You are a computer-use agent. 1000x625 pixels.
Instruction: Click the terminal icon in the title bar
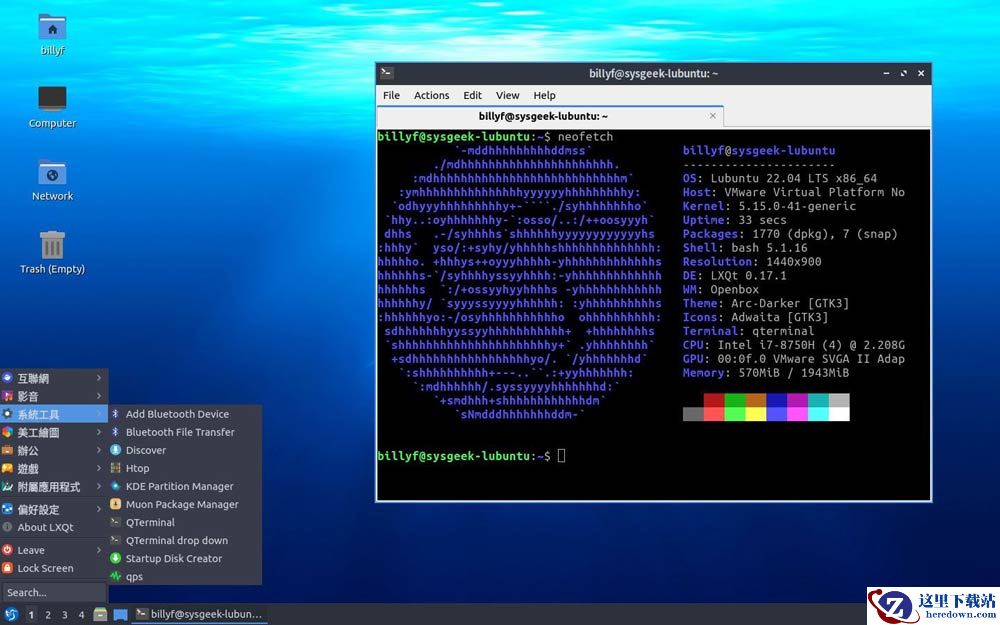387,73
